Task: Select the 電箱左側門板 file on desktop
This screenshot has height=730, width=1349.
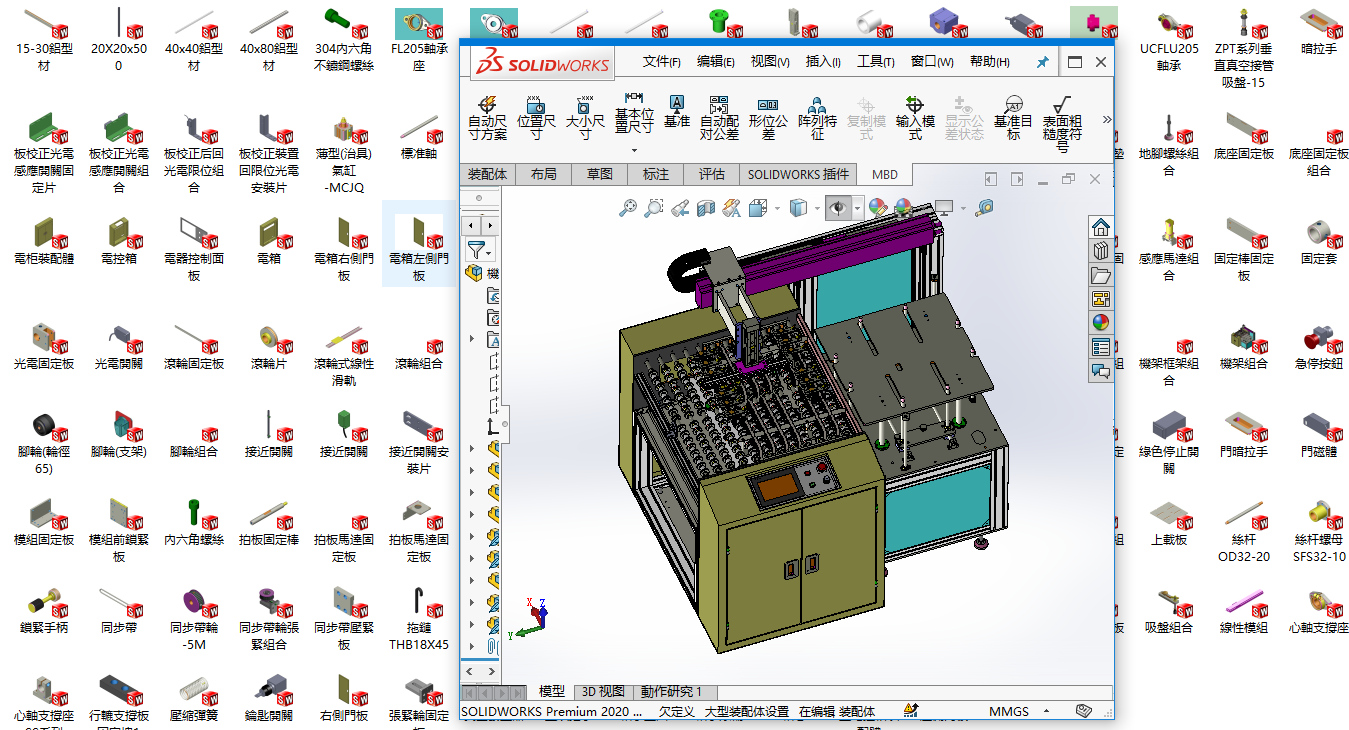Action: [419, 245]
